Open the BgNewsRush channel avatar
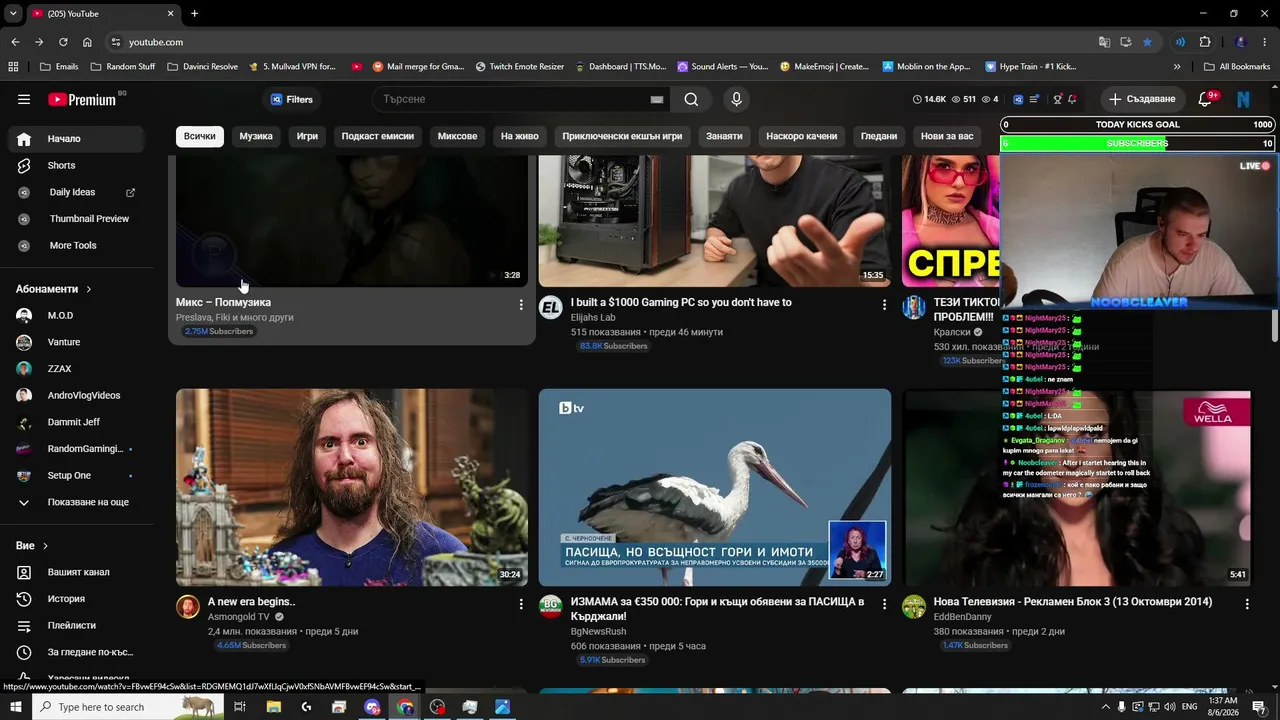This screenshot has width=1280, height=720. pos(551,607)
